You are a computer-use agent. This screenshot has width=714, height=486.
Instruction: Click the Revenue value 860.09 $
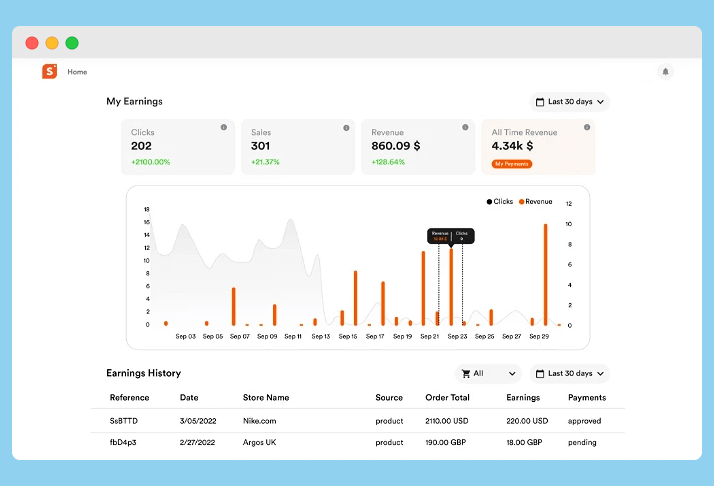point(396,146)
